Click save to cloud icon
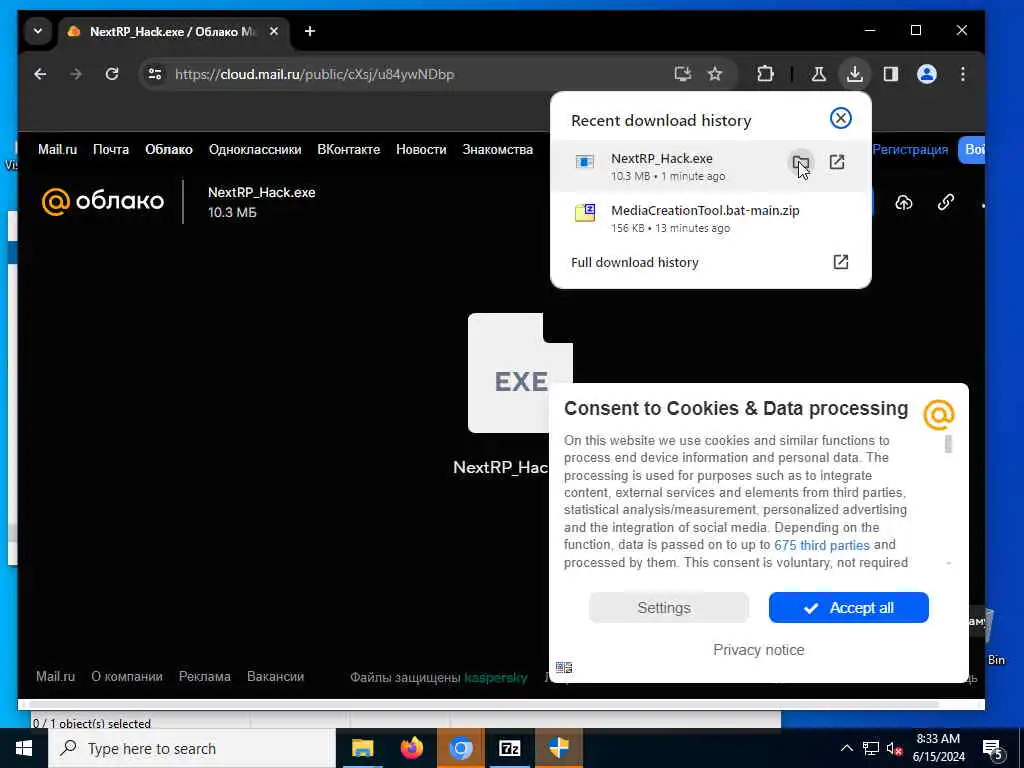 point(904,202)
